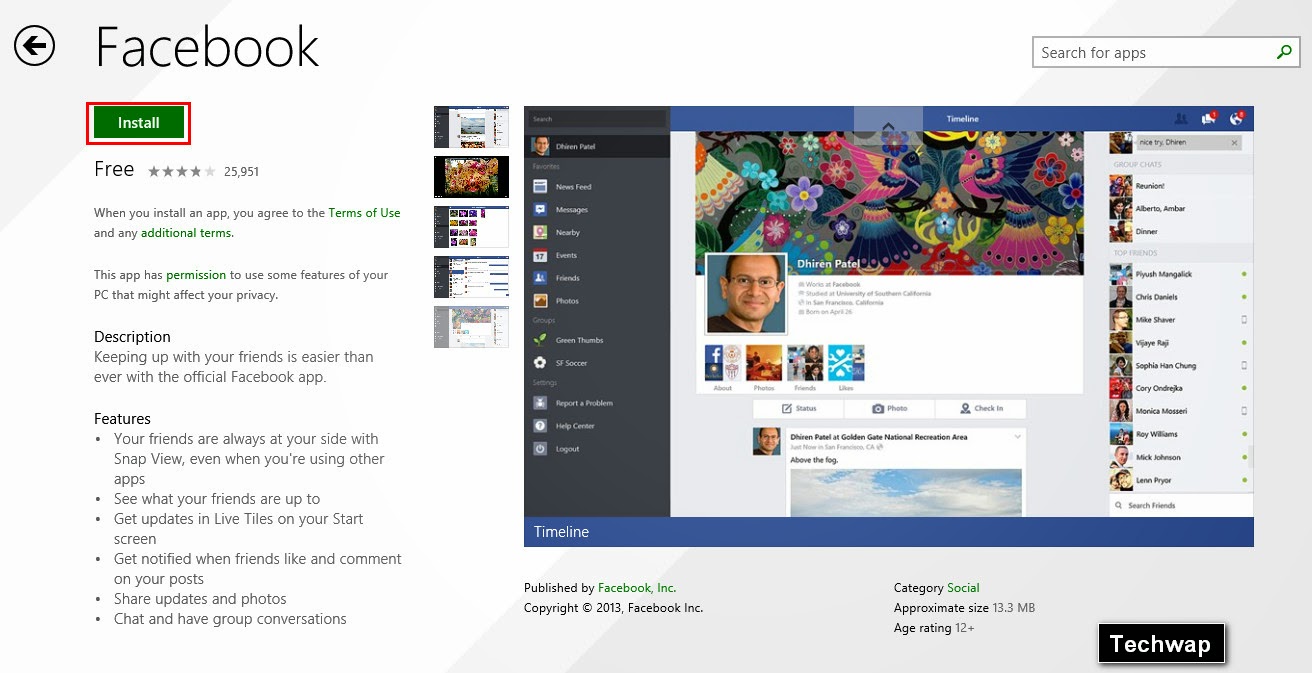This screenshot has width=1312, height=673.
Task: Click the green Install button
Action: coord(139,123)
